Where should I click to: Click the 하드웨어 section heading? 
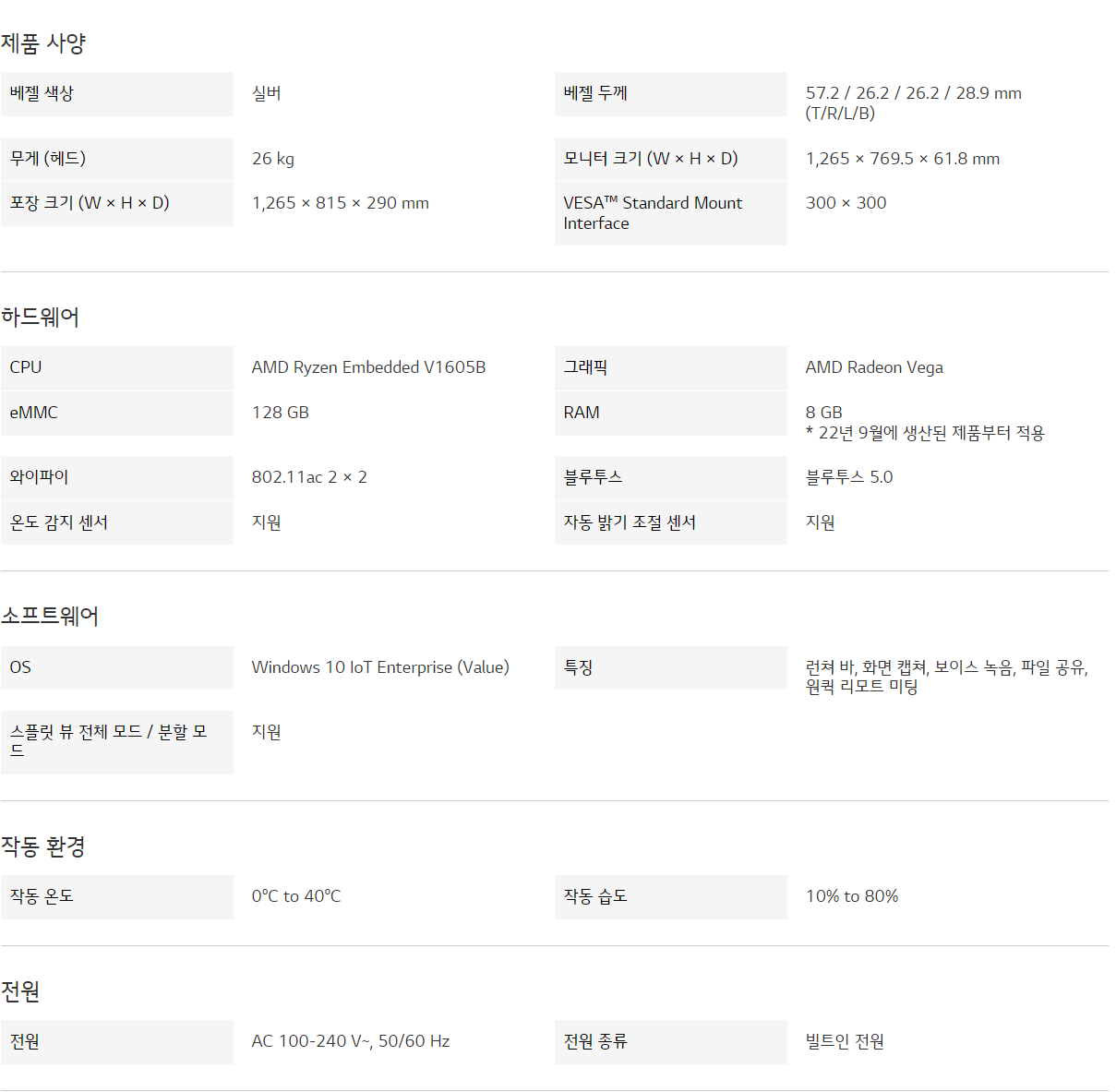tap(41, 318)
